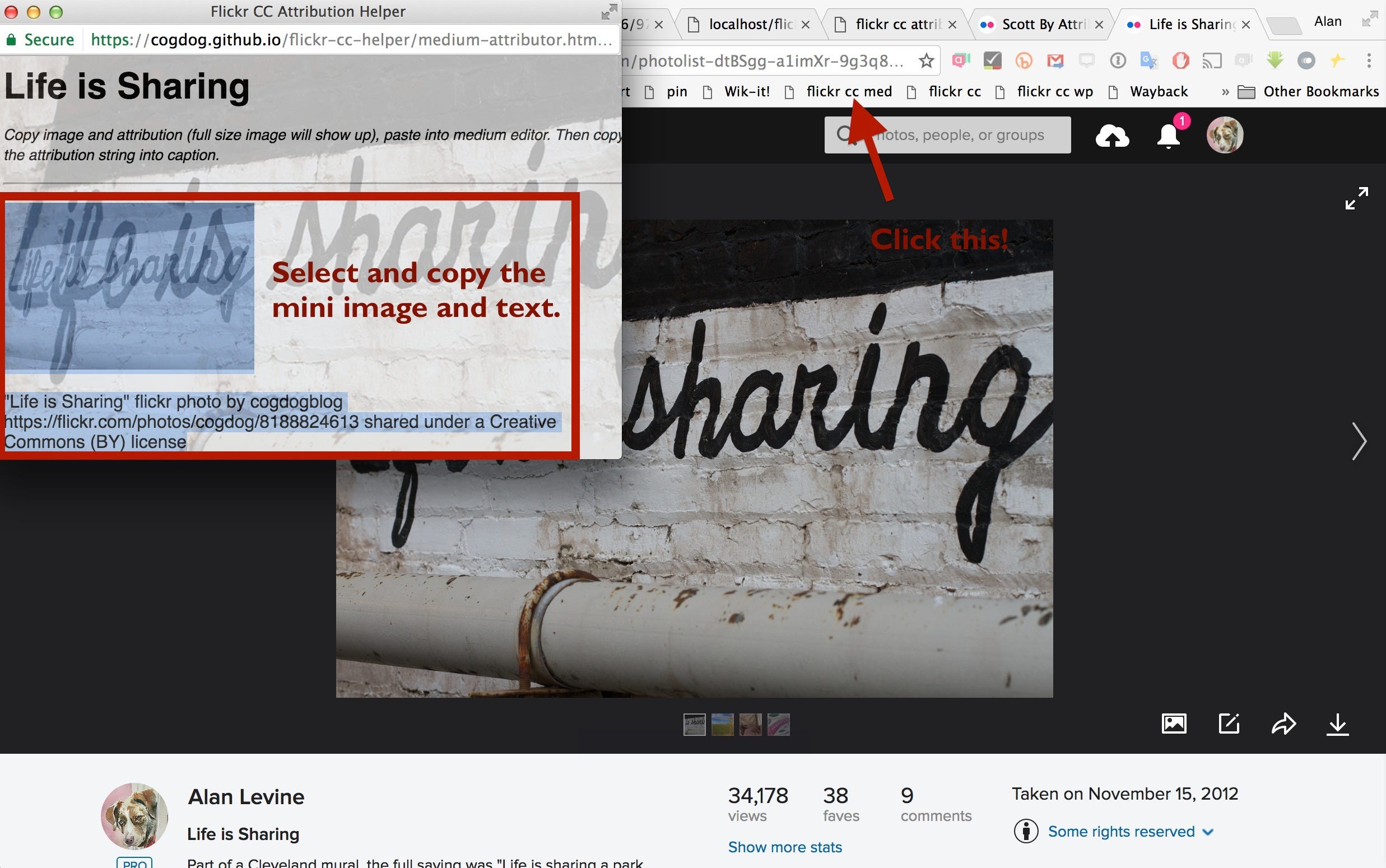Open the edit photo pencil icon

coord(1229,724)
